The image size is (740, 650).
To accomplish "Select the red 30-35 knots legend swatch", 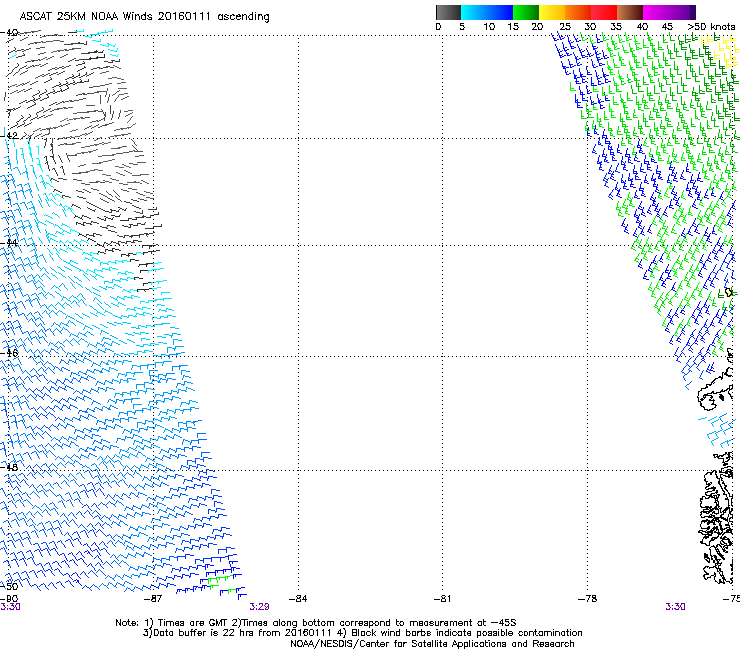I will pos(604,12).
